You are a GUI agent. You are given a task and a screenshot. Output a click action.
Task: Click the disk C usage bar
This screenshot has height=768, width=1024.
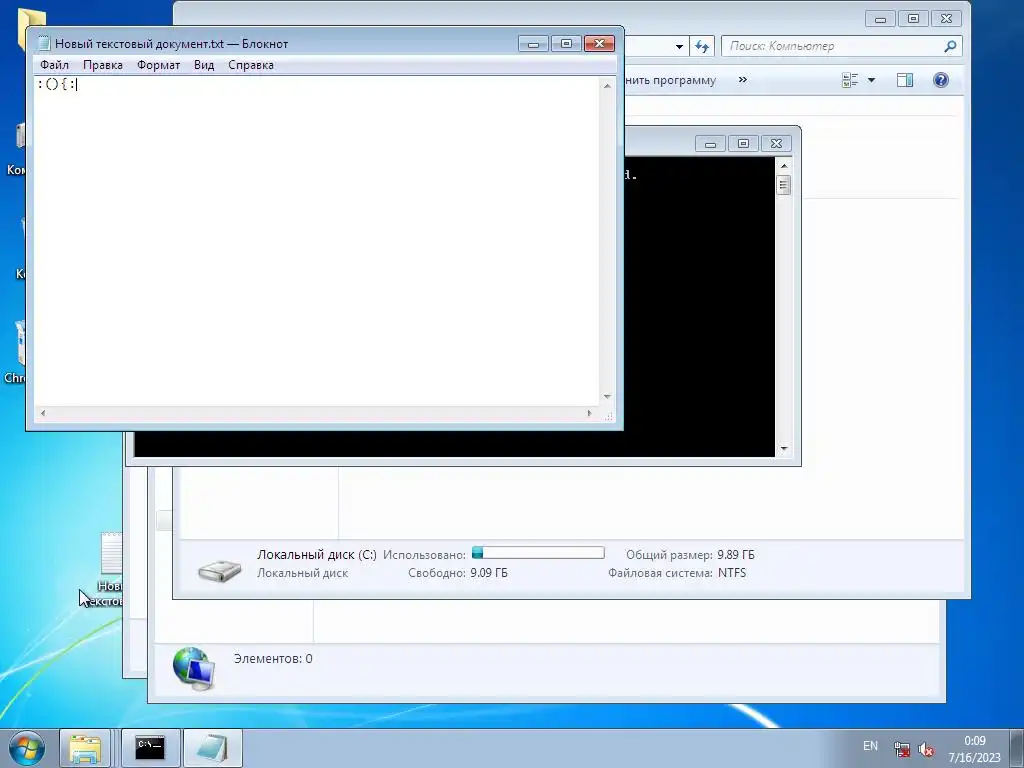point(538,553)
